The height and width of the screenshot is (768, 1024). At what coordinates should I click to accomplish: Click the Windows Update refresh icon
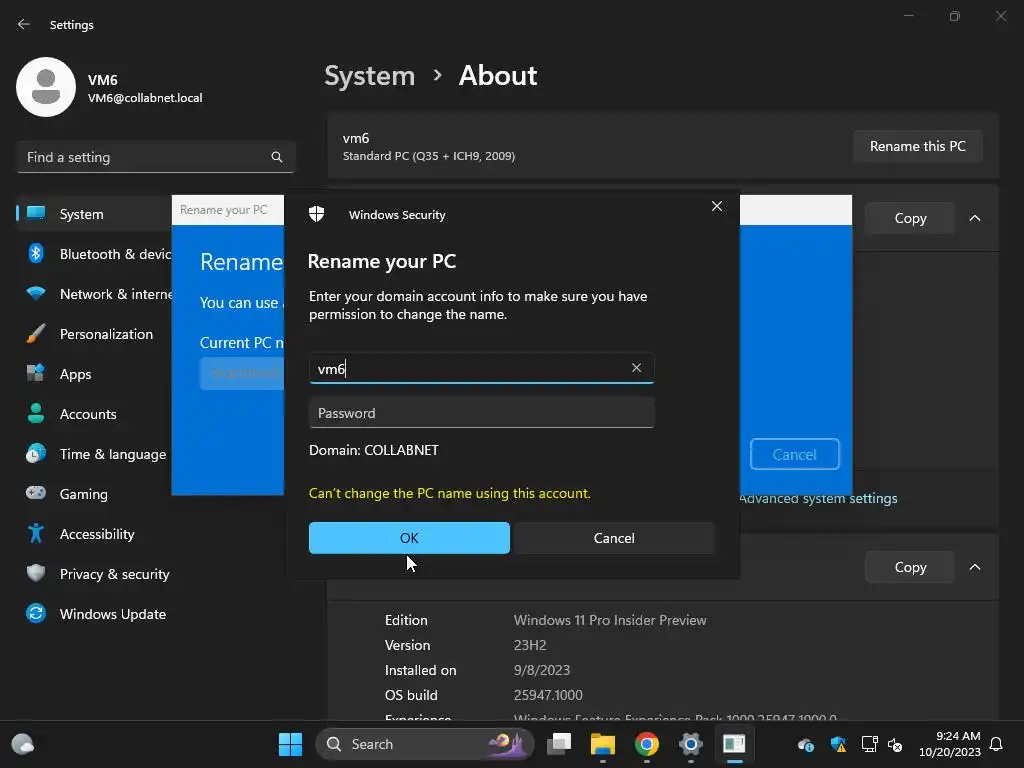(x=36, y=613)
